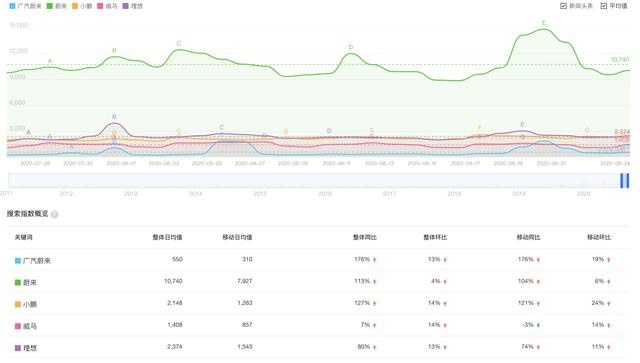Click the up arrow beside 广汽蔚来 19% 移动环比

(x=609, y=260)
